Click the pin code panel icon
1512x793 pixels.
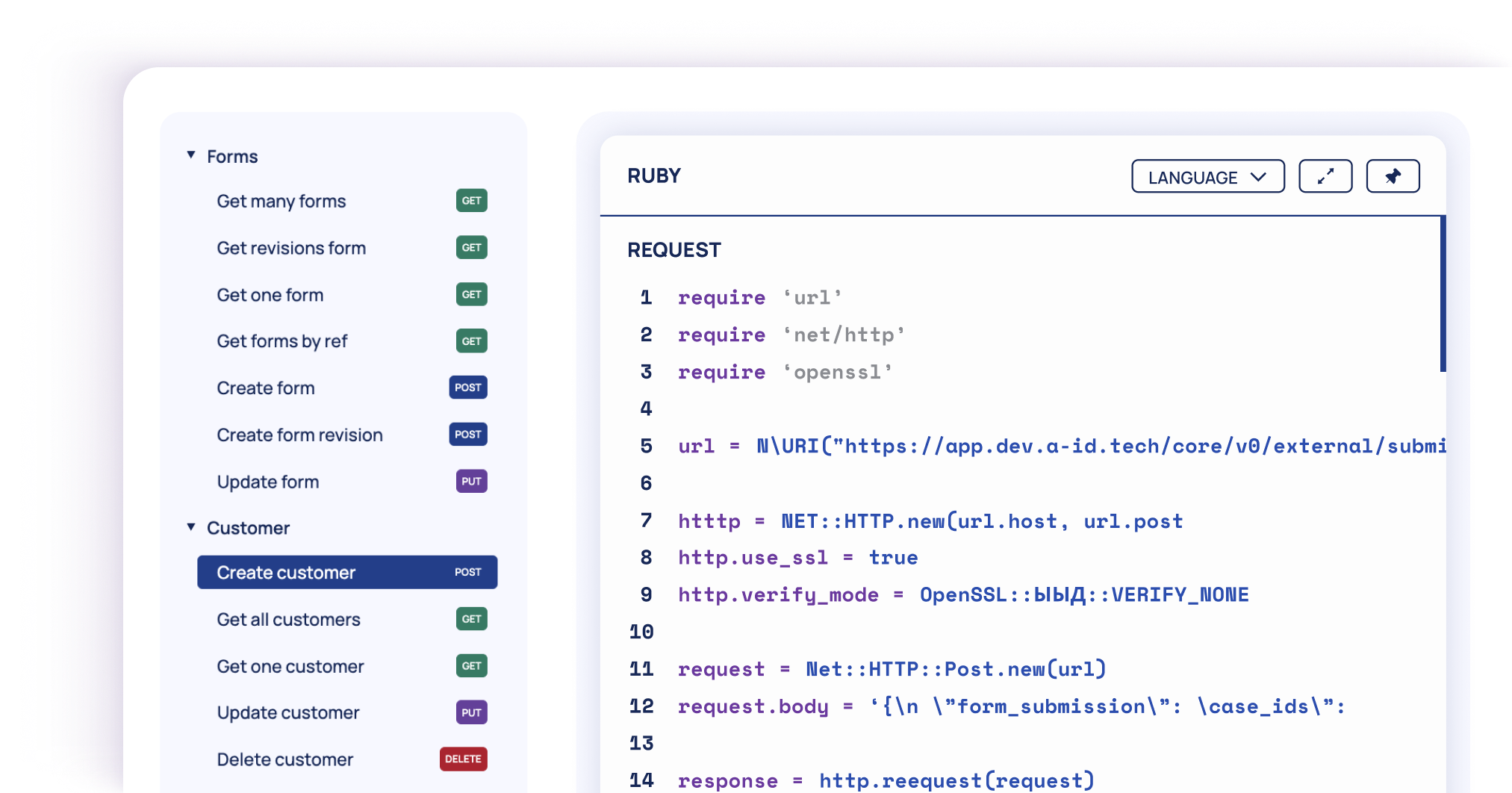tap(1393, 176)
